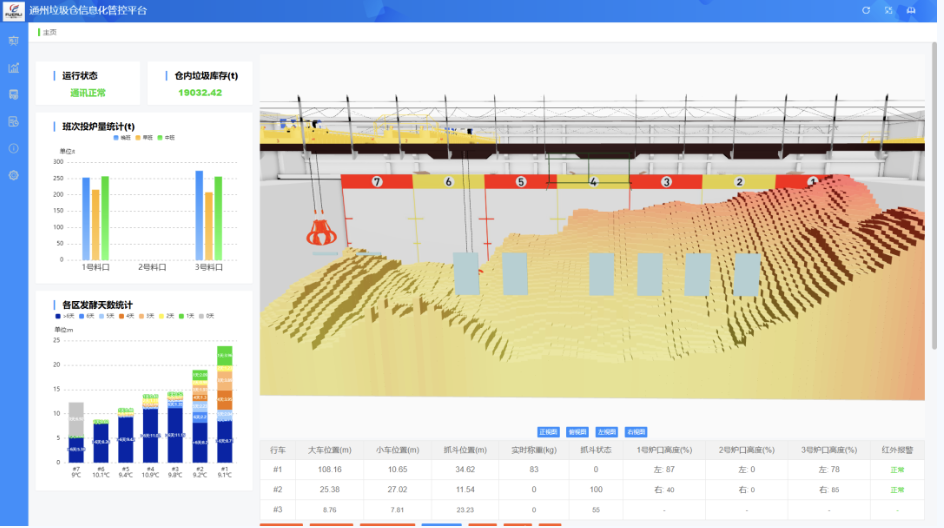Image resolution: width=944 pixels, height=528 pixels.
Task: Open the first sidebar monitor icon
Action: (x=14, y=41)
